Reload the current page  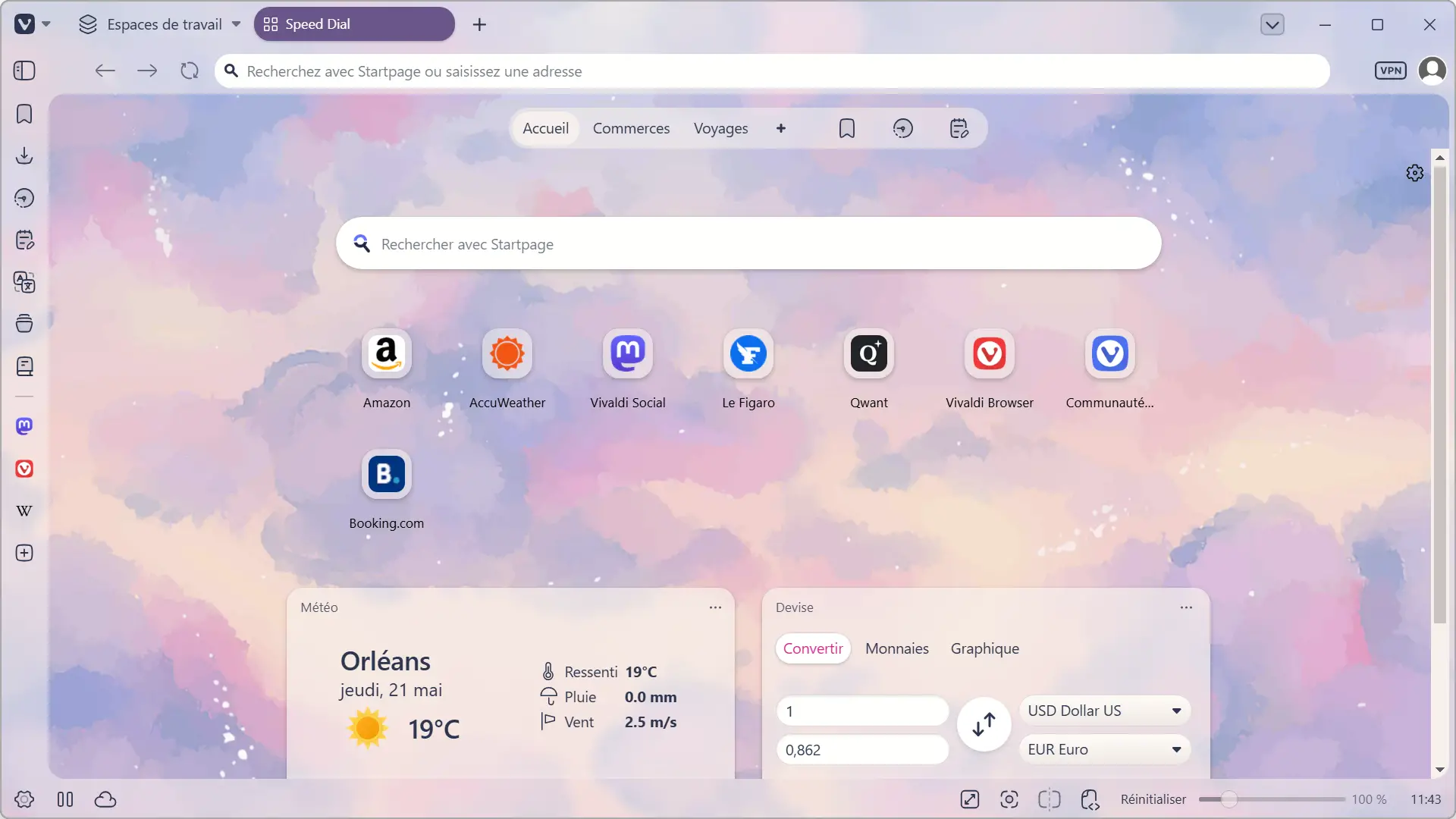point(190,71)
